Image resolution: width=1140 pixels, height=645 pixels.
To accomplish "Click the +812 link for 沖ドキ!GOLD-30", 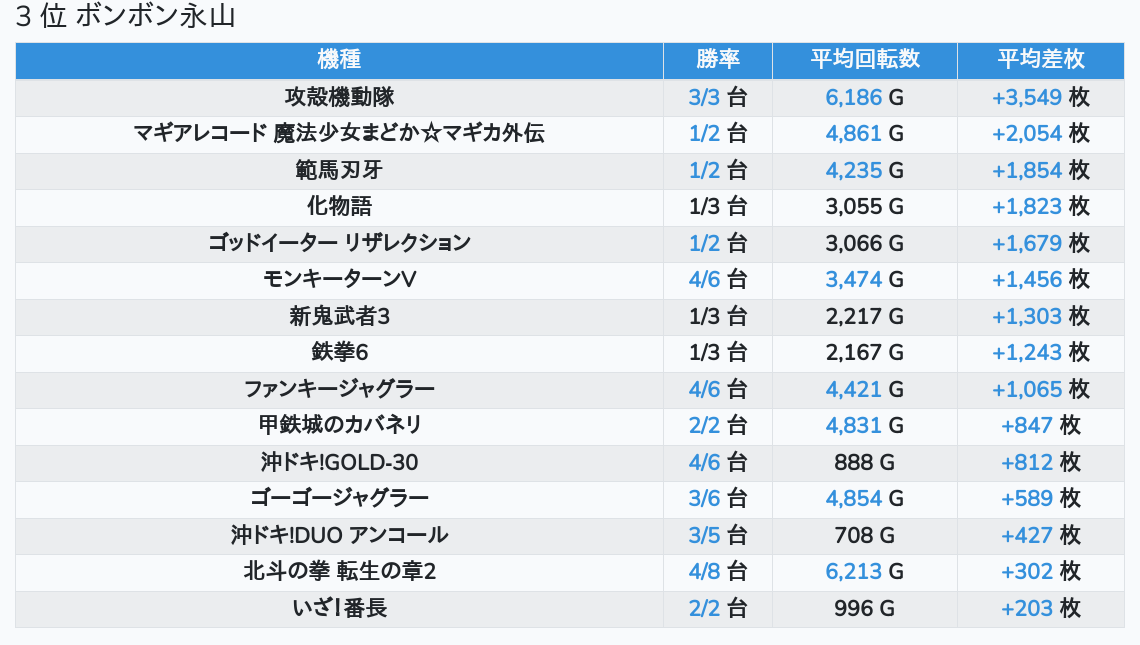I will 1027,462.
